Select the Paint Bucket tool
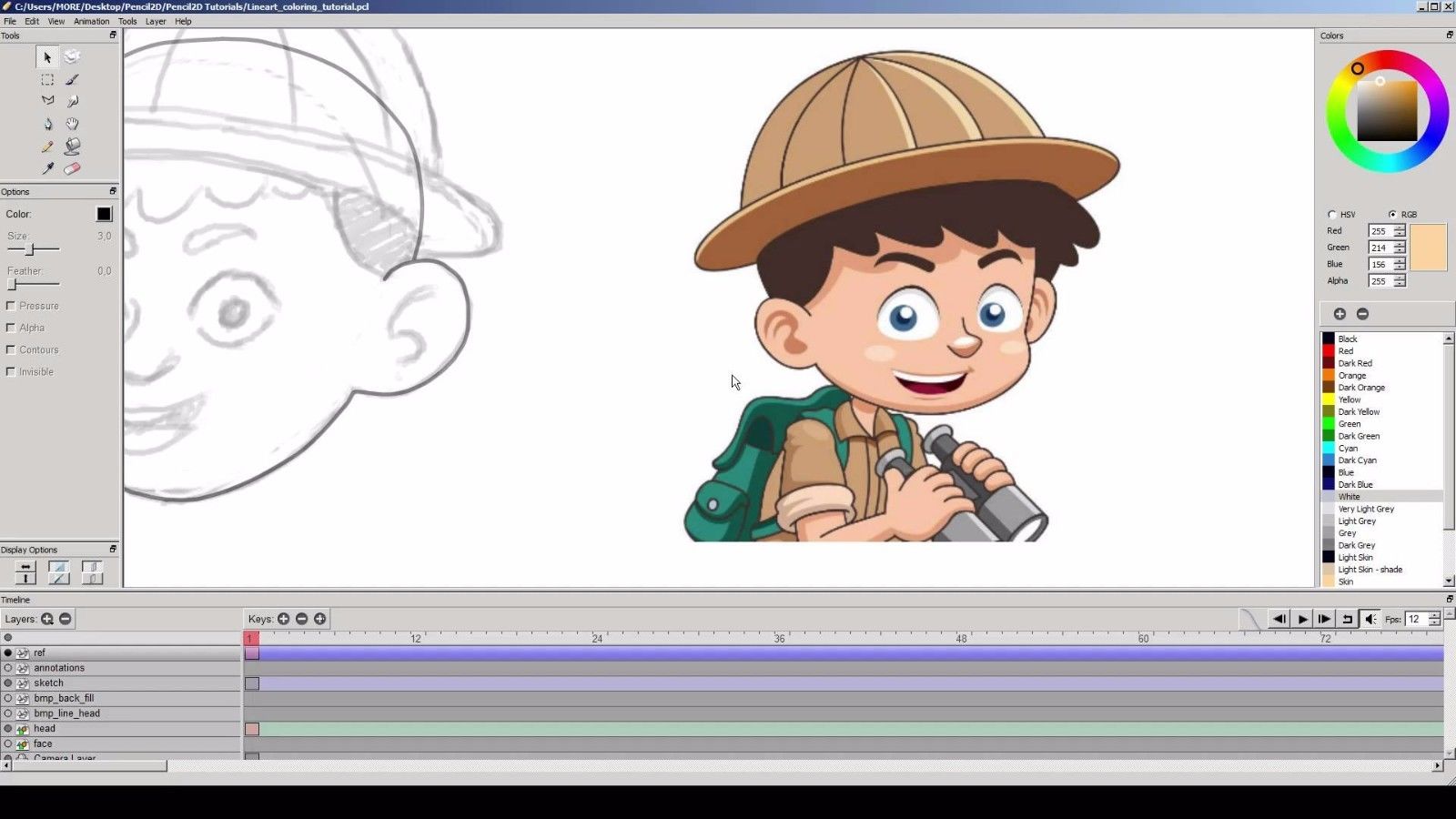 click(72, 146)
